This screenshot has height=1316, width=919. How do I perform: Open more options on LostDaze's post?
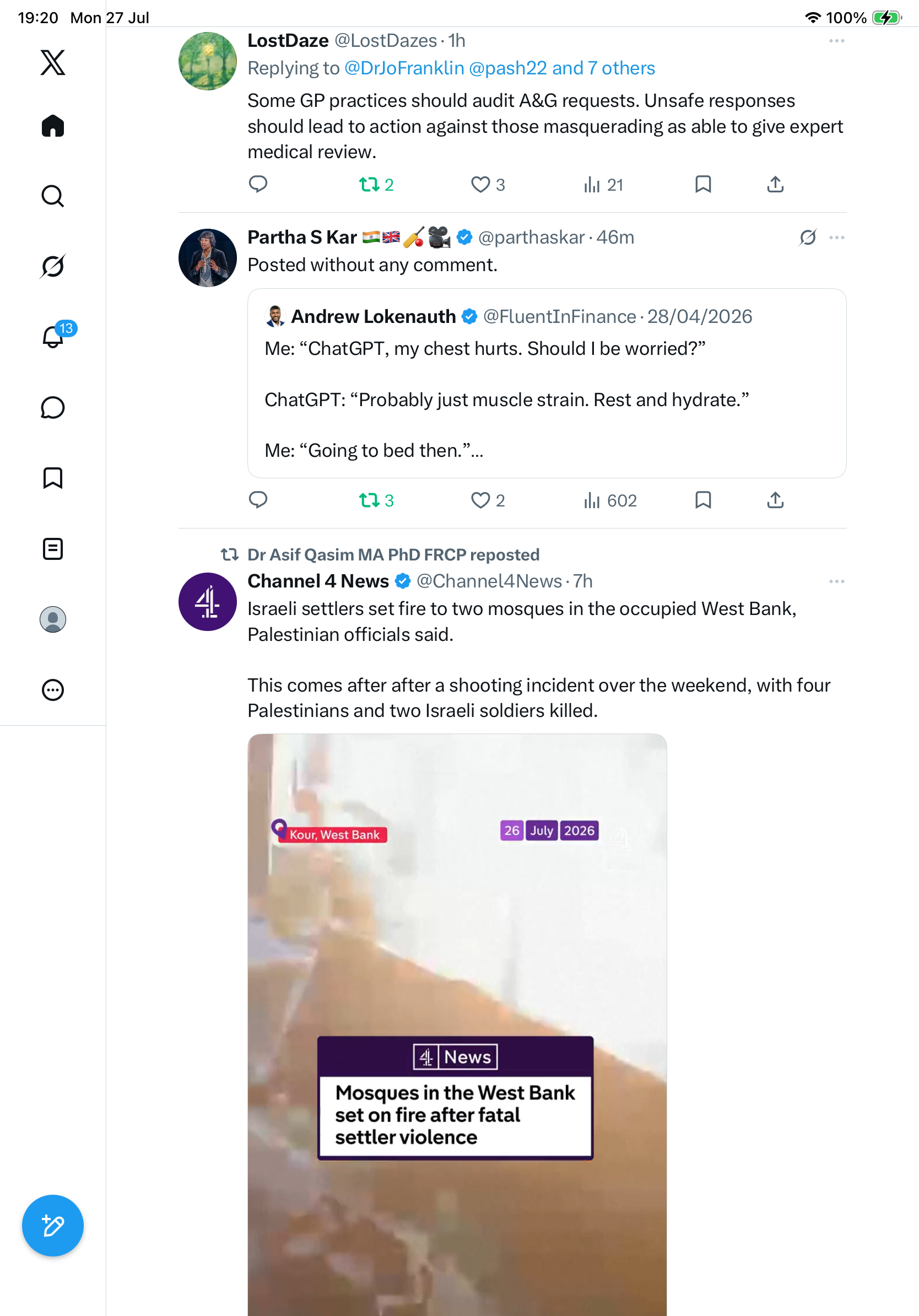click(x=836, y=41)
